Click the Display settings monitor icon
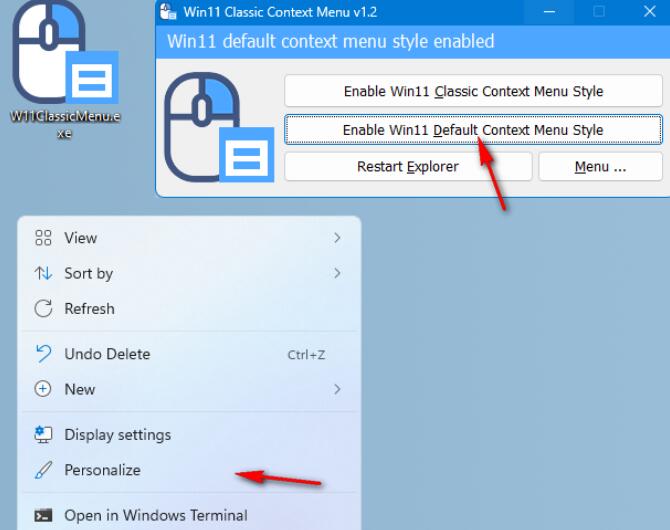 (43, 434)
